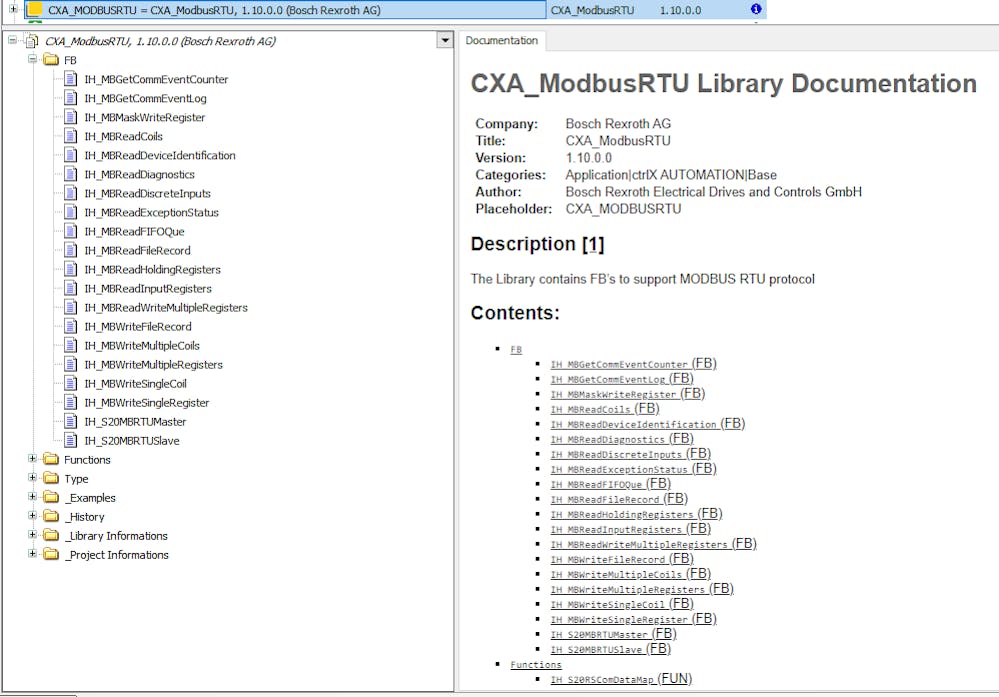Follow the IH_S20RSComDataMap link

click(601, 680)
